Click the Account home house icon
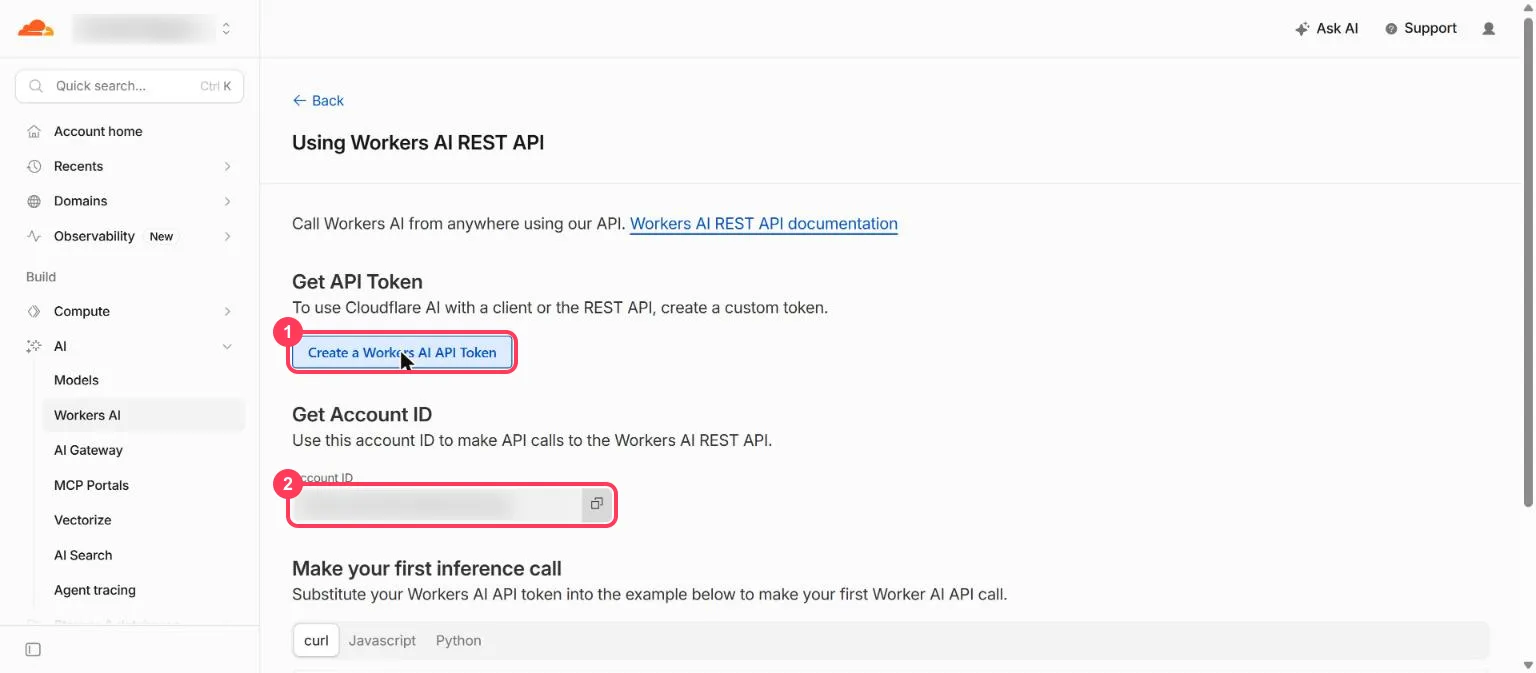 pyautogui.click(x=34, y=131)
